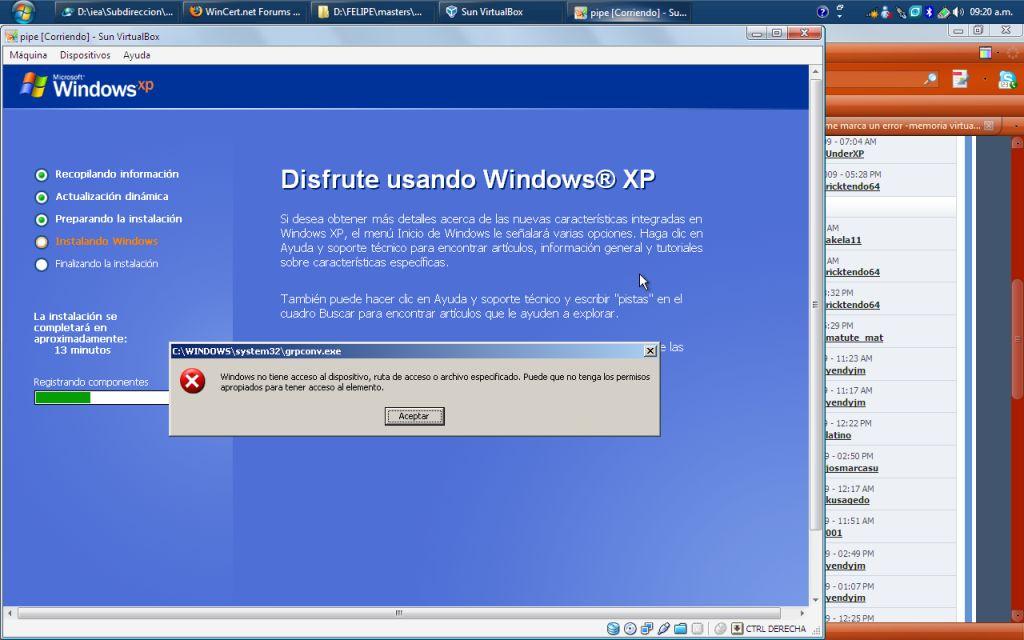Screen dimensions: 1024x640
Task: Click the Bluetooth tray icon
Action: 929,12
